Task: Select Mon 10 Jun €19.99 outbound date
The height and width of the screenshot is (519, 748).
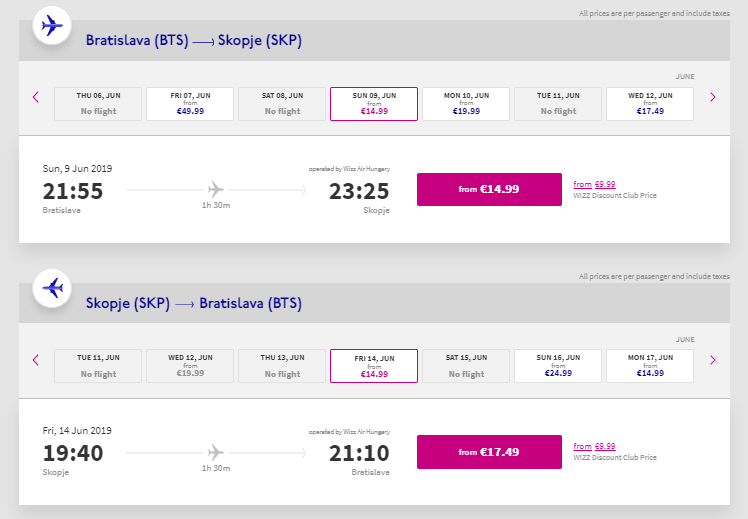Action: click(x=466, y=103)
